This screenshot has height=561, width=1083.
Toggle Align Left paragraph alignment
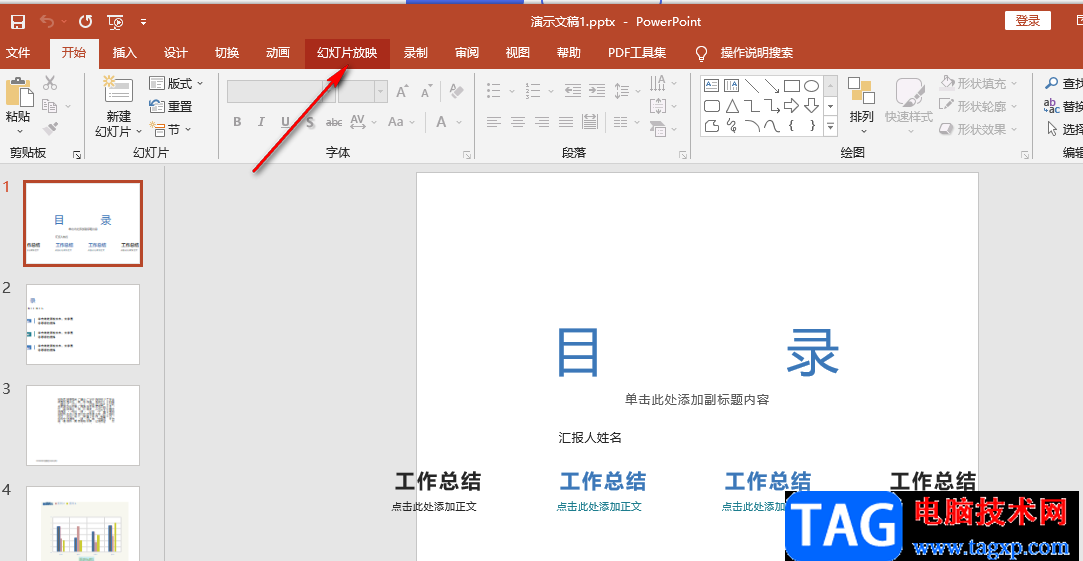click(x=493, y=122)
